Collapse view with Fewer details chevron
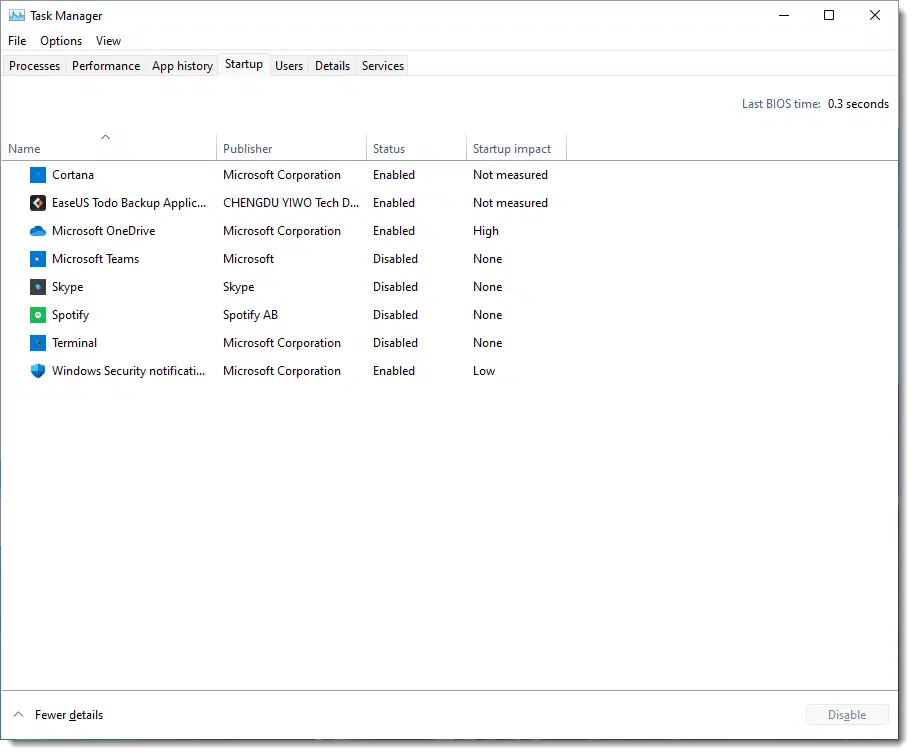 [x=18, y=715]
